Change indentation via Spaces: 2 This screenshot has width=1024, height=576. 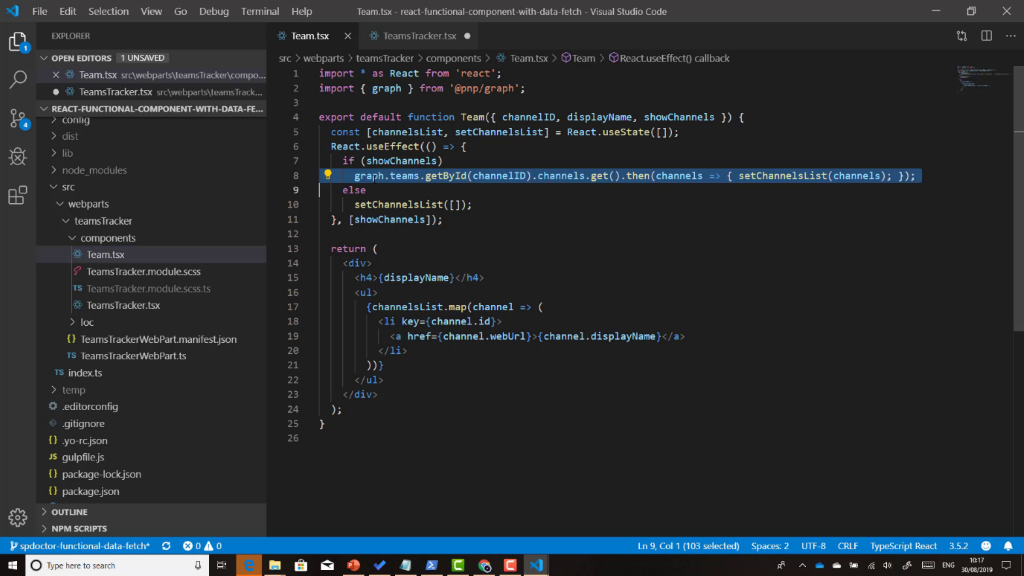[x=770, y=546]
